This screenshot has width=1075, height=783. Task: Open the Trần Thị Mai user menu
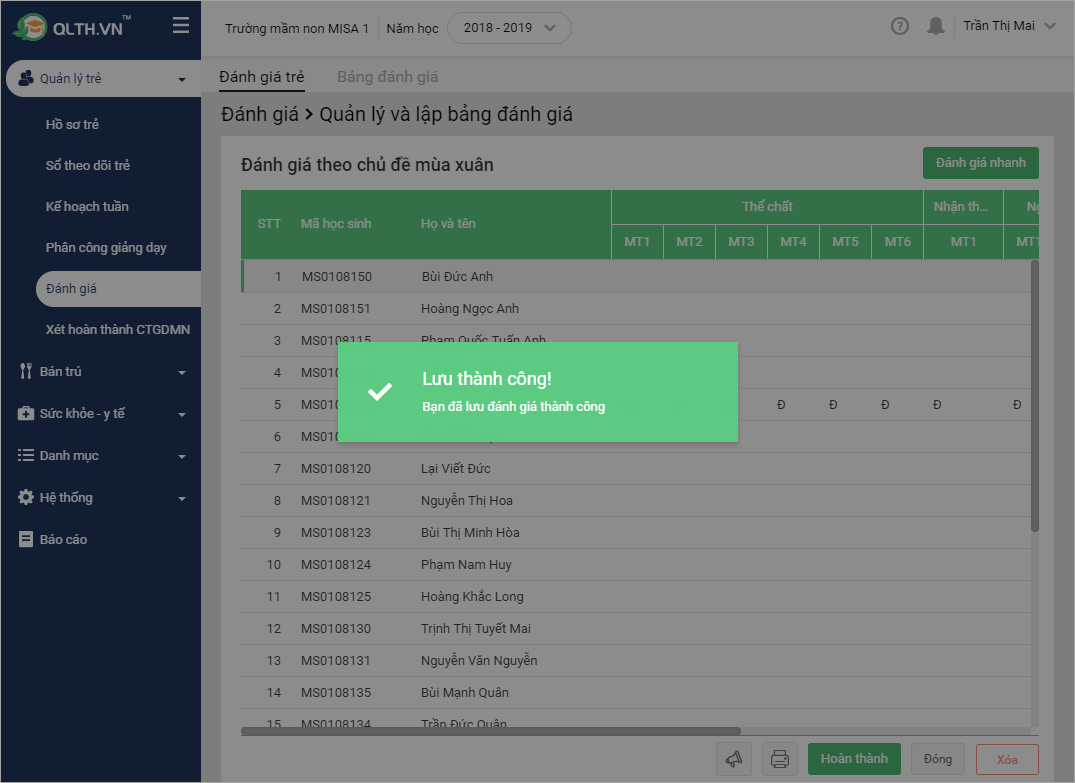1008,26
